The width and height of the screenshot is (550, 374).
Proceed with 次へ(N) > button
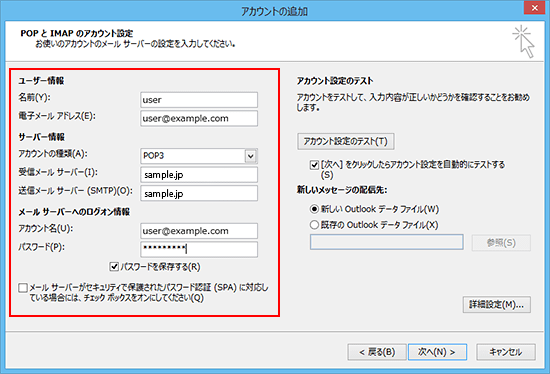[x=437, y=352]
